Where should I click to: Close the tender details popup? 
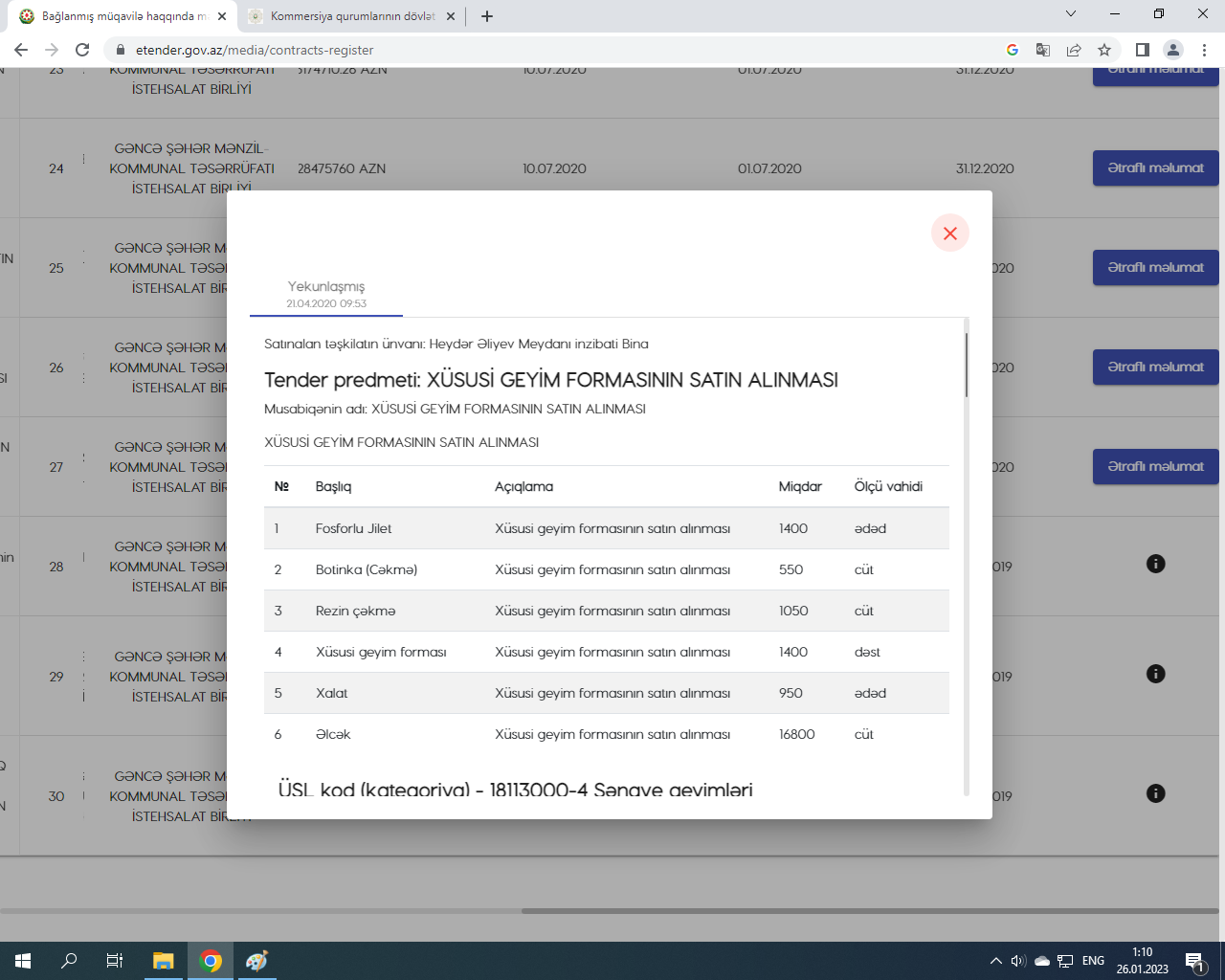coord(949,234)
